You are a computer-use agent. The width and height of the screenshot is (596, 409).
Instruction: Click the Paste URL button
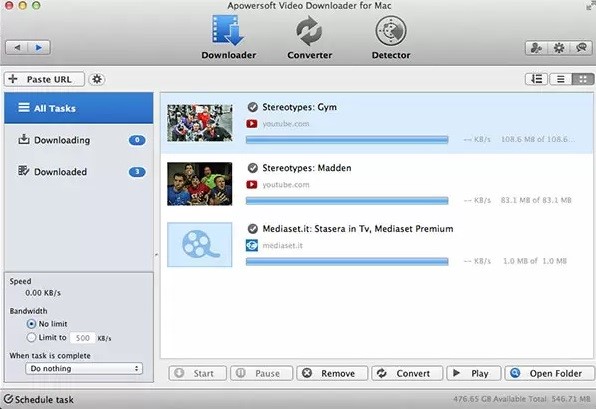tap(44, 79)
